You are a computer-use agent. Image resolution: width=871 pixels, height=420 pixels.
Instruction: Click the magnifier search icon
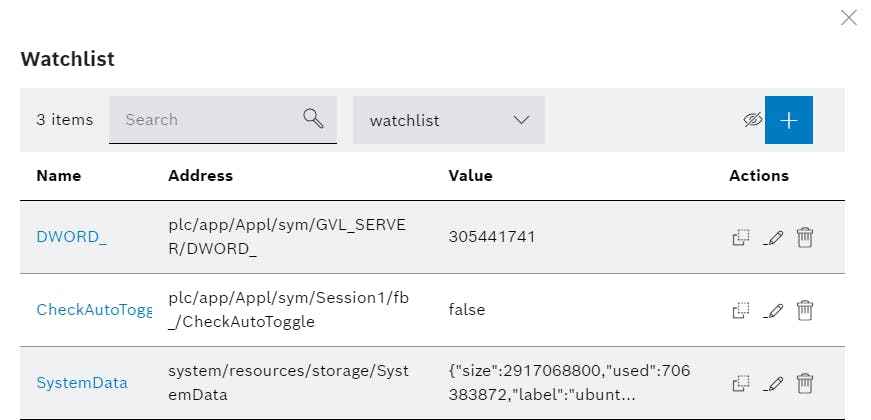pyautogui.click(x=314, y=119)
